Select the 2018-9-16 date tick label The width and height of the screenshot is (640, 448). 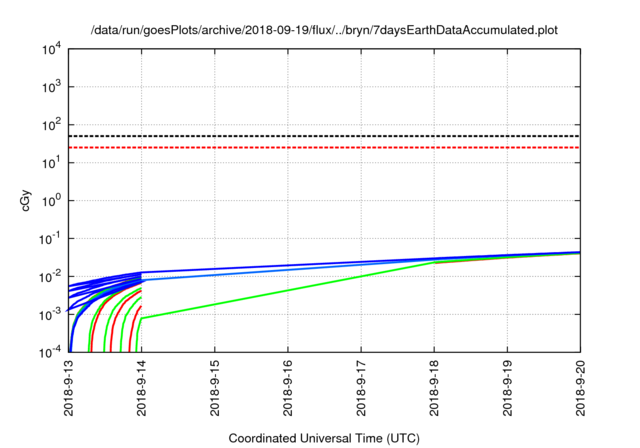288,388
